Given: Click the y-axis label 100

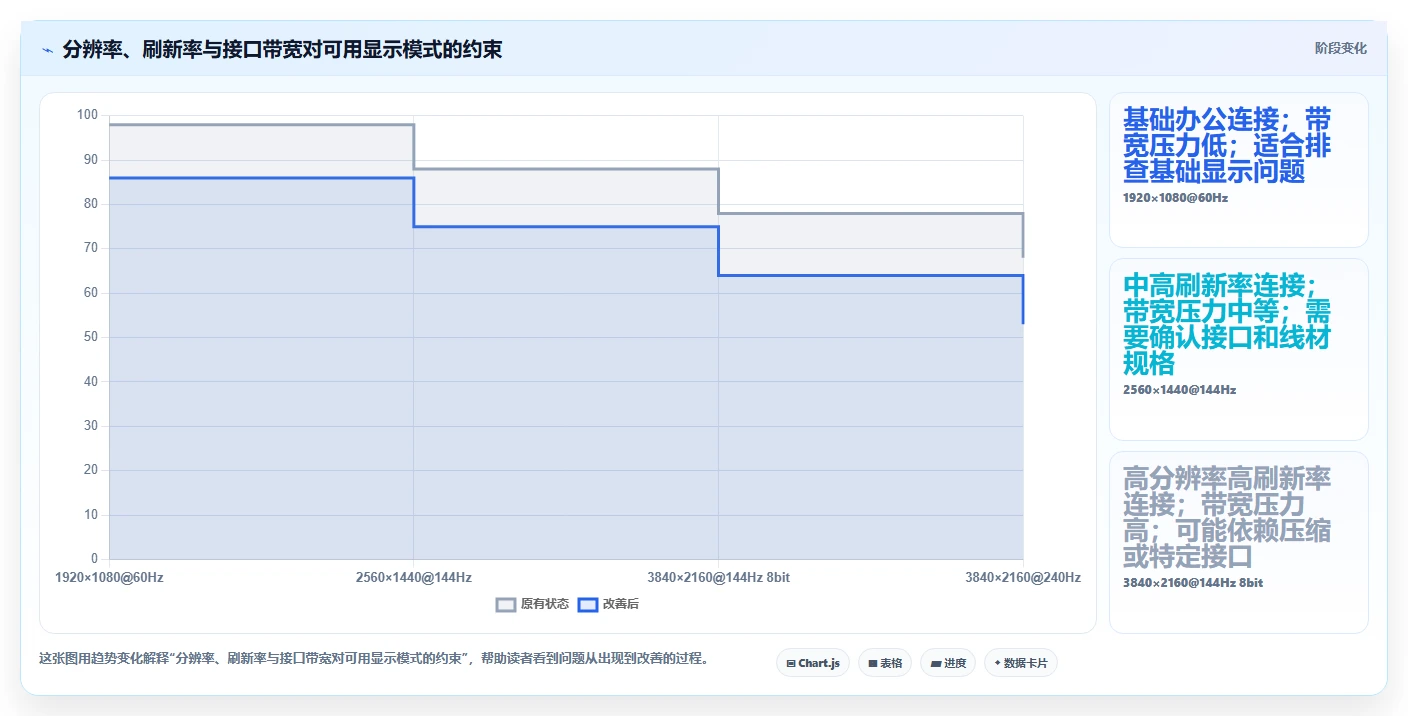Looking at the screenshot, I should [88, 115].
